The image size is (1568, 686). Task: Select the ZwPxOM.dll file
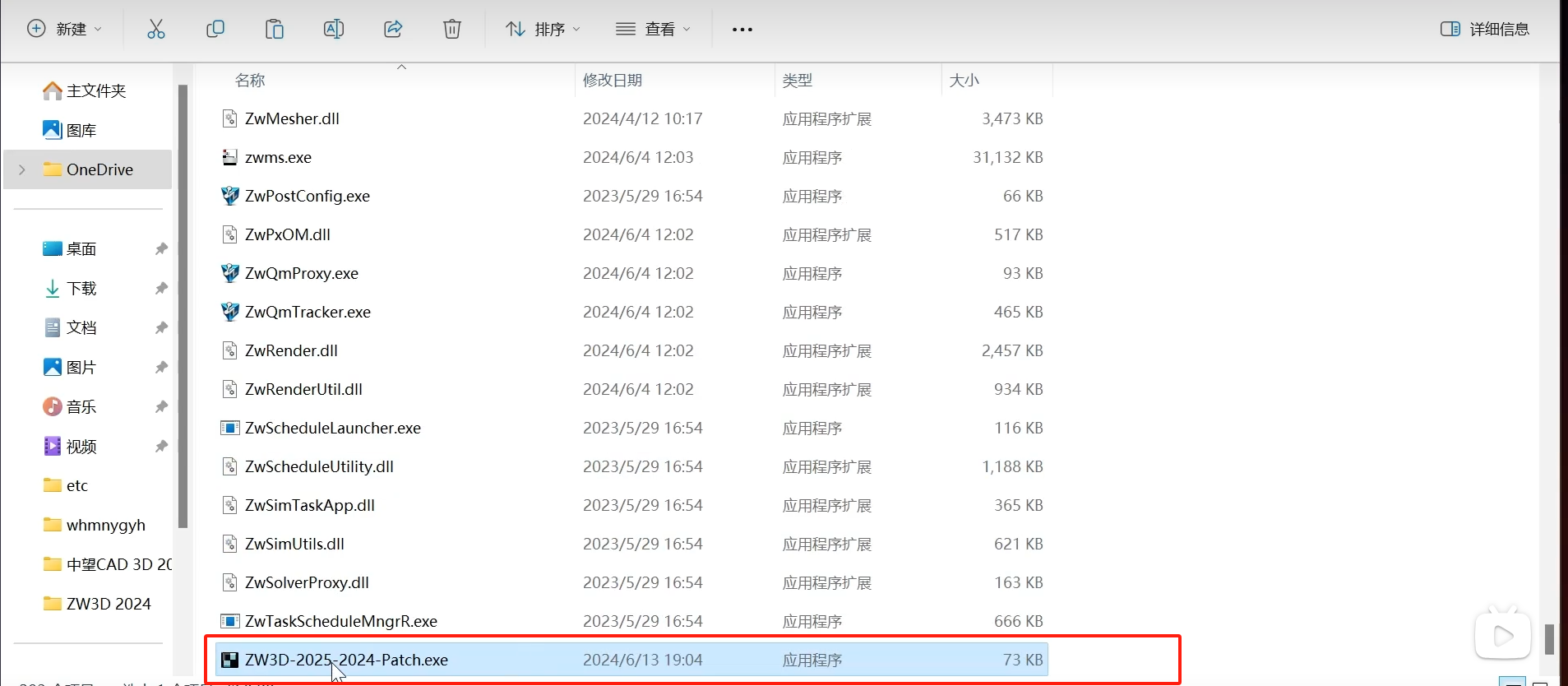coord(288,234)
